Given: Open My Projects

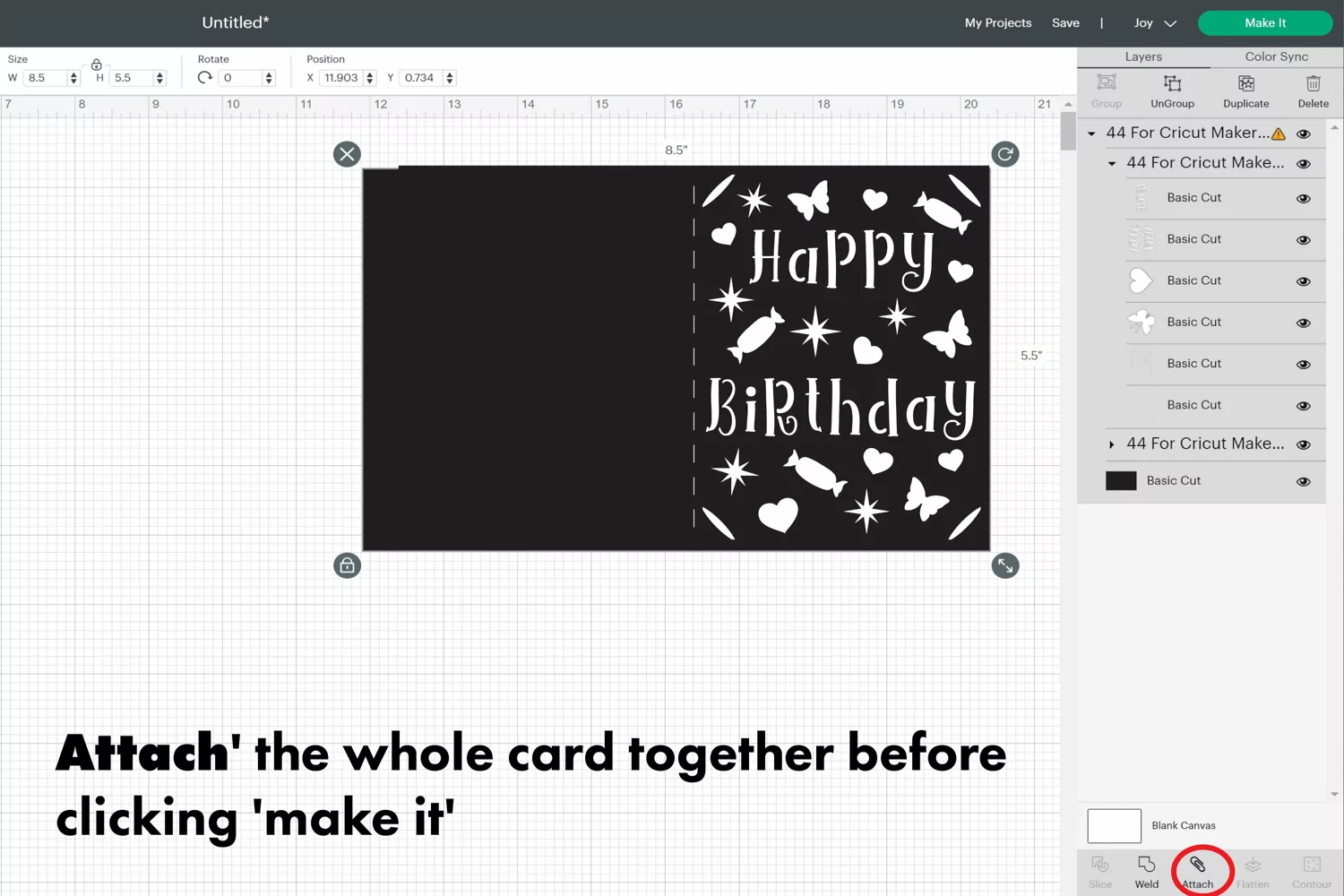Looking at the screenshot, I should tap(998, 23).
